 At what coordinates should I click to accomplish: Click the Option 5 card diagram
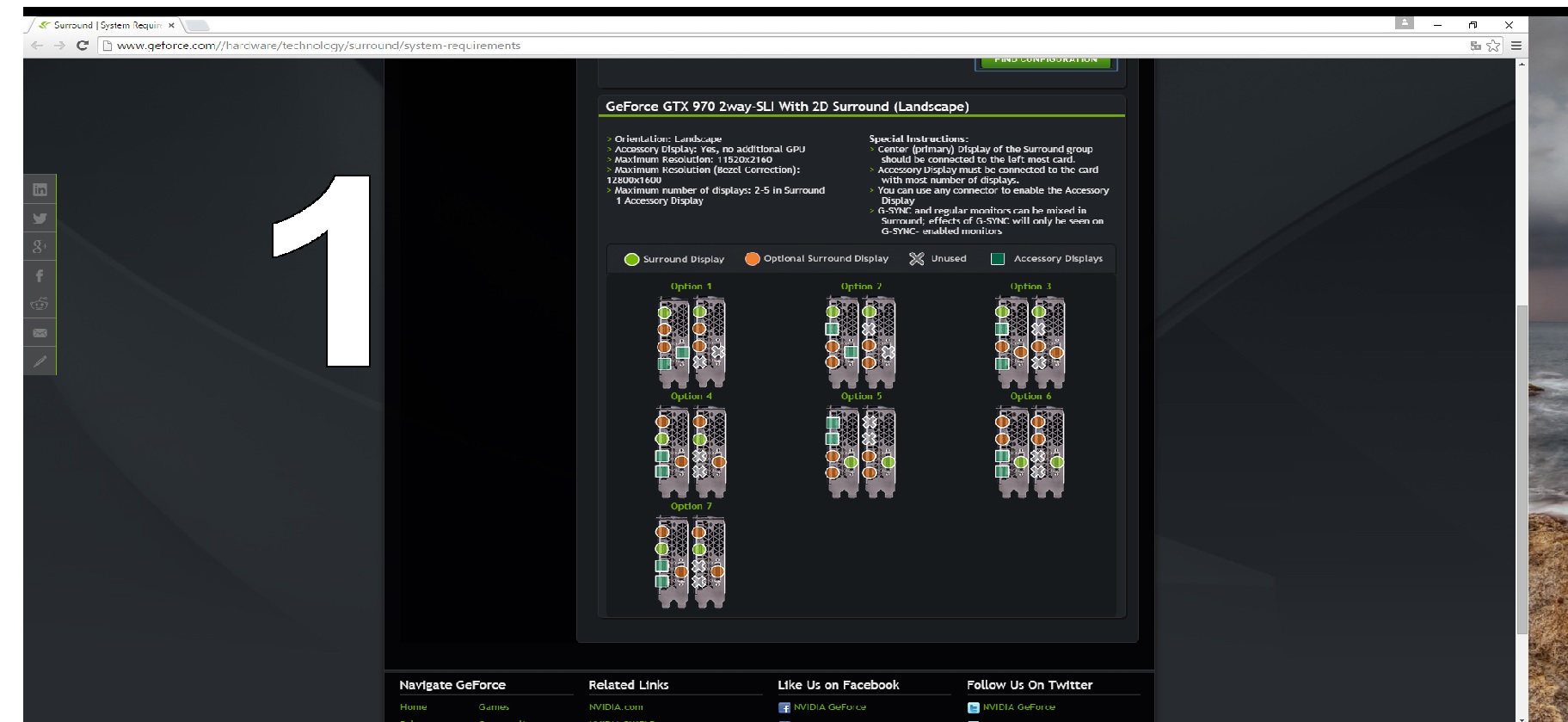[861, 452]
